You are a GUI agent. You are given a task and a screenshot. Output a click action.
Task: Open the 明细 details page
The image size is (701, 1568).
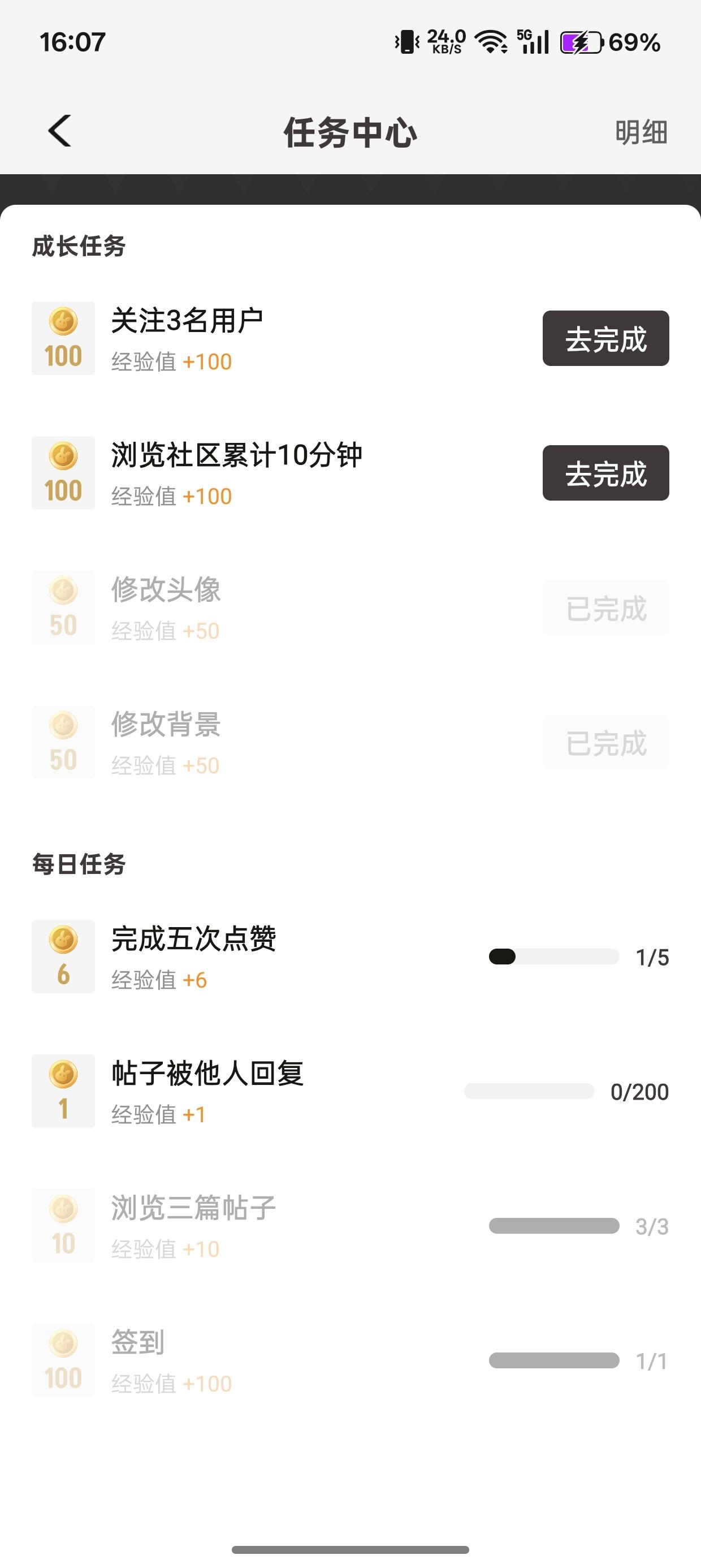[x=641, y=132]
